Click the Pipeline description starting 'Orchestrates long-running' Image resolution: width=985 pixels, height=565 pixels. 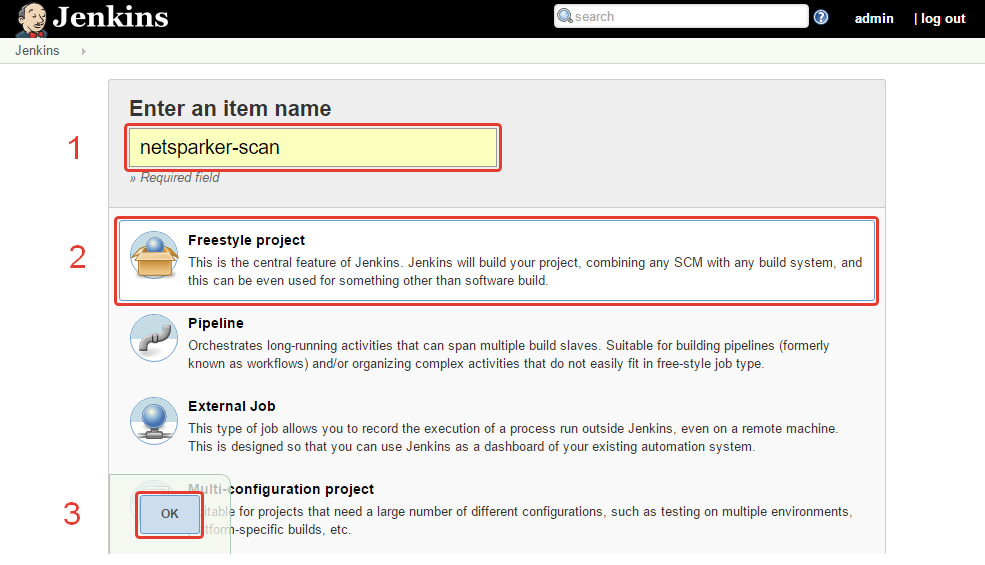click(508, 354)
